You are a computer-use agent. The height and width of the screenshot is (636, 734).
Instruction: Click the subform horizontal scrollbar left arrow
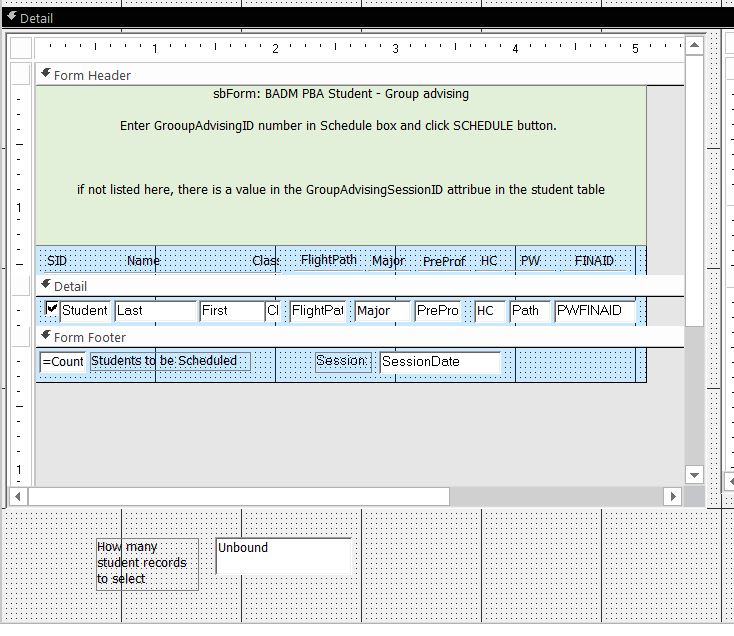[x=18, y=496]
